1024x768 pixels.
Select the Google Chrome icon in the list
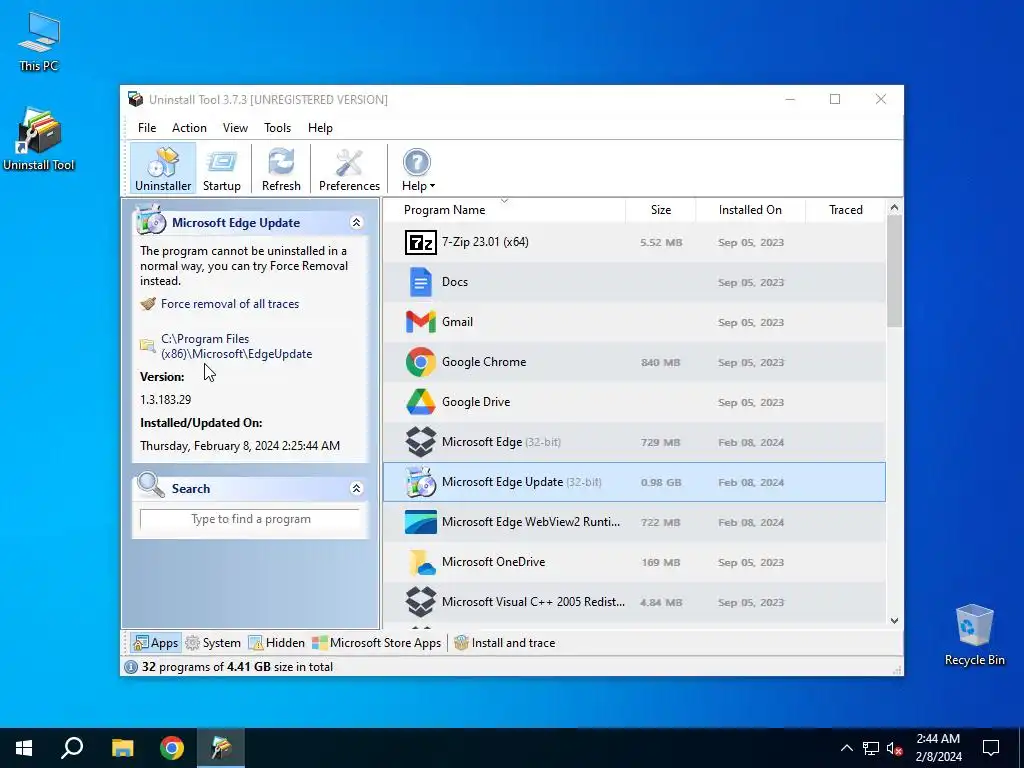[x=421, y=362]
